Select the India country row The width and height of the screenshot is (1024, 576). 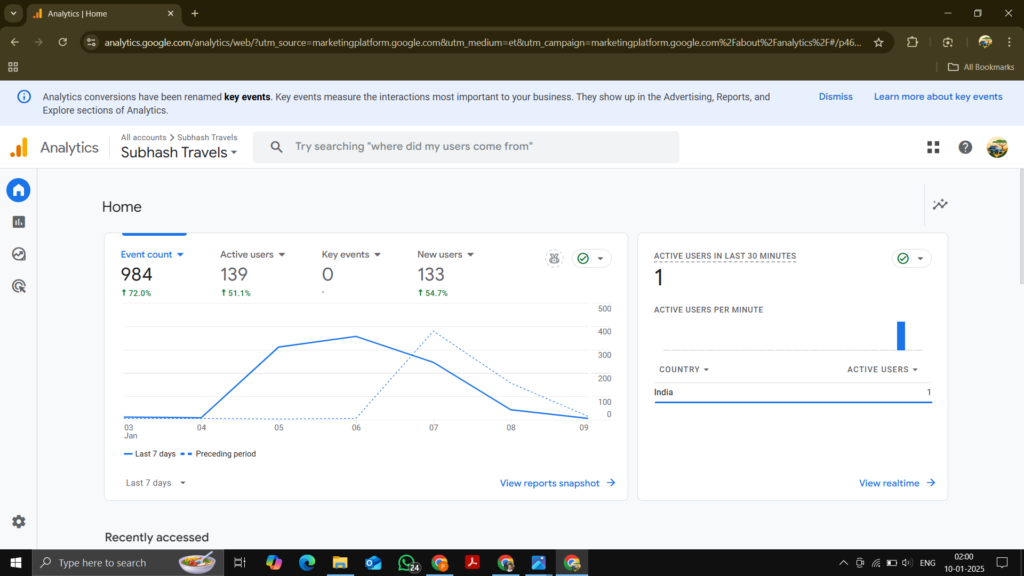pyautogui.click(x=793, y=392)
